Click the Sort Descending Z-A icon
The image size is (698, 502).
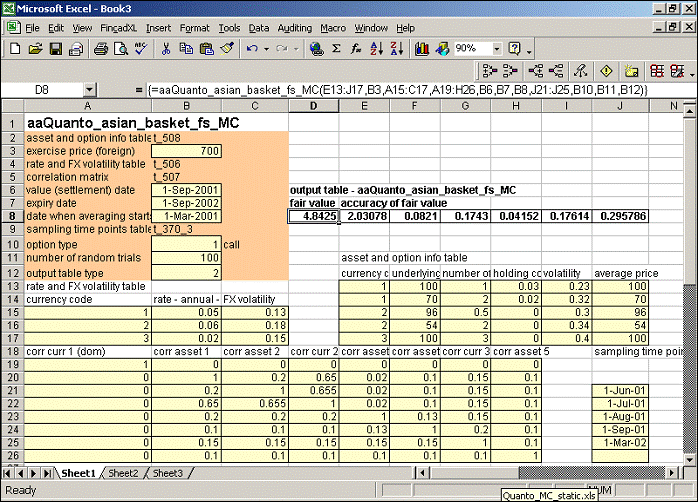397,49
